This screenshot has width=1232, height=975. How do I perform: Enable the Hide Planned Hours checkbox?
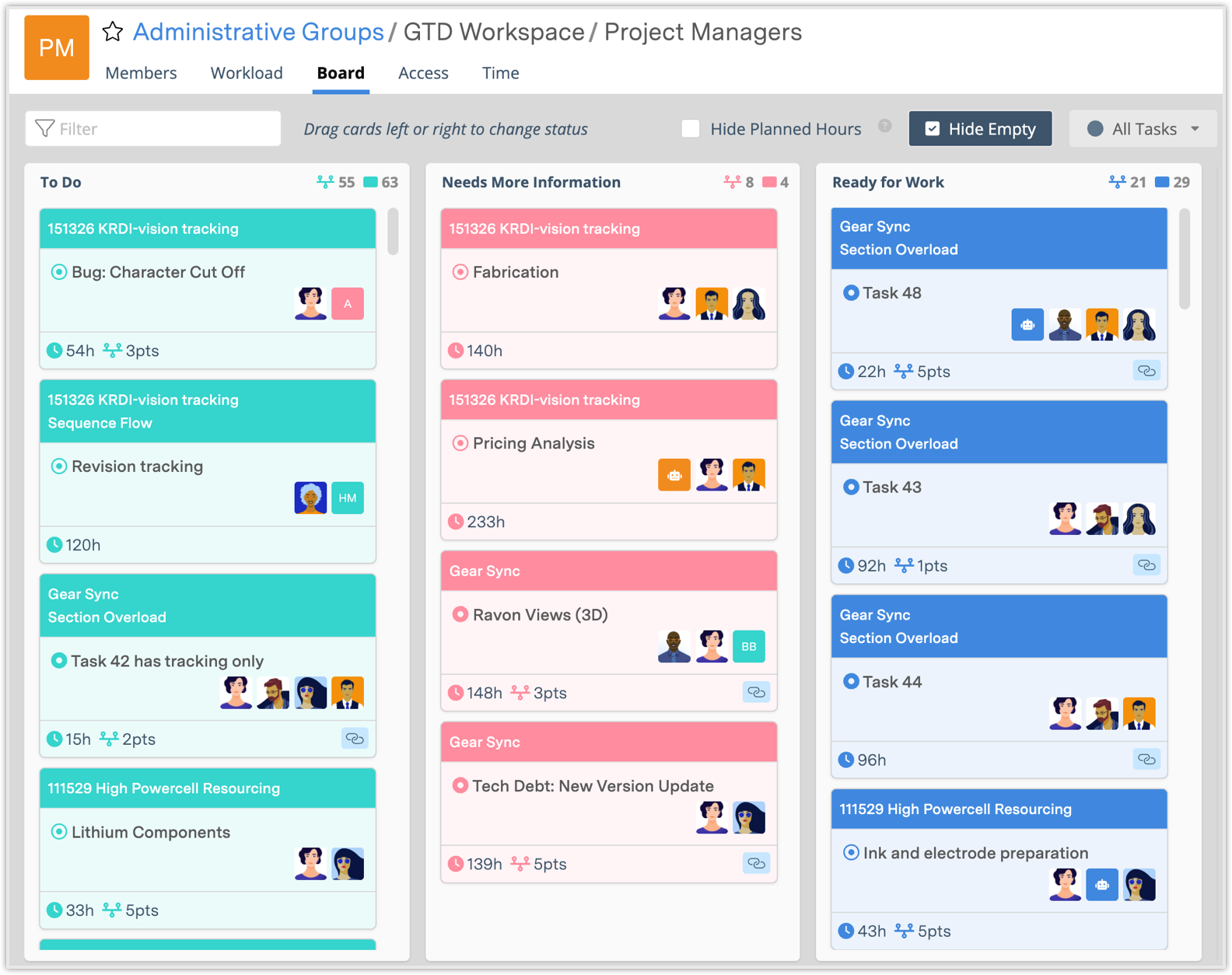pyautogui.click(x=691, y=129)
